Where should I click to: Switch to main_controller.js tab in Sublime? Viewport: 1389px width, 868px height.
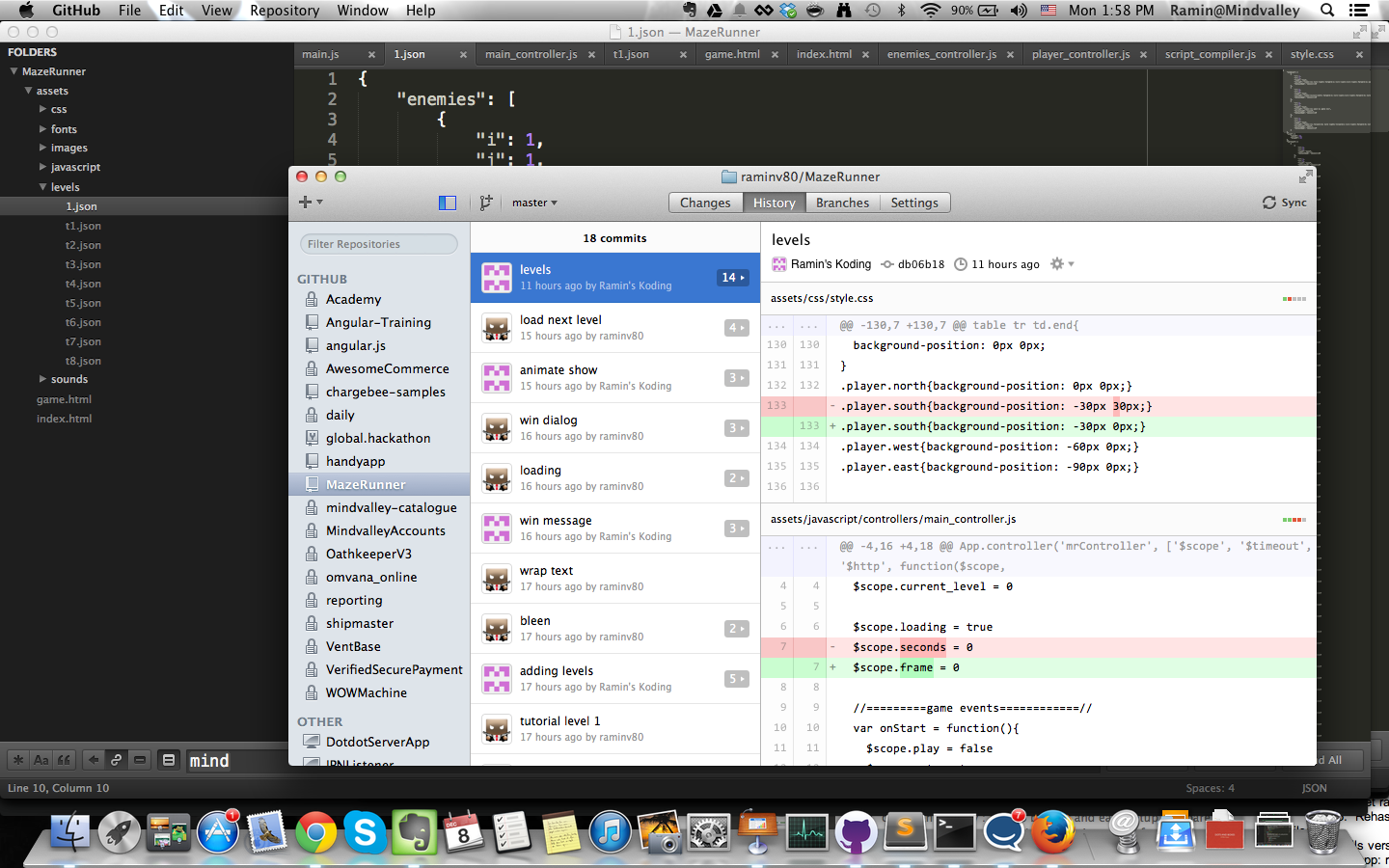[x=531, y=55]
